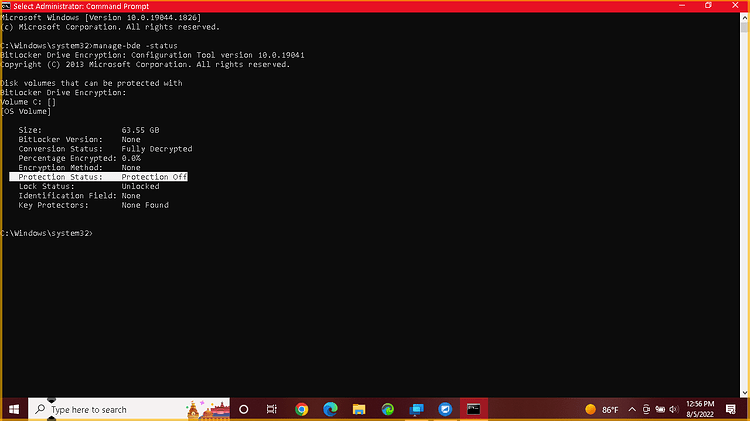
Task: Open the Windows Start menu
Action: click(x=14, y=410)
